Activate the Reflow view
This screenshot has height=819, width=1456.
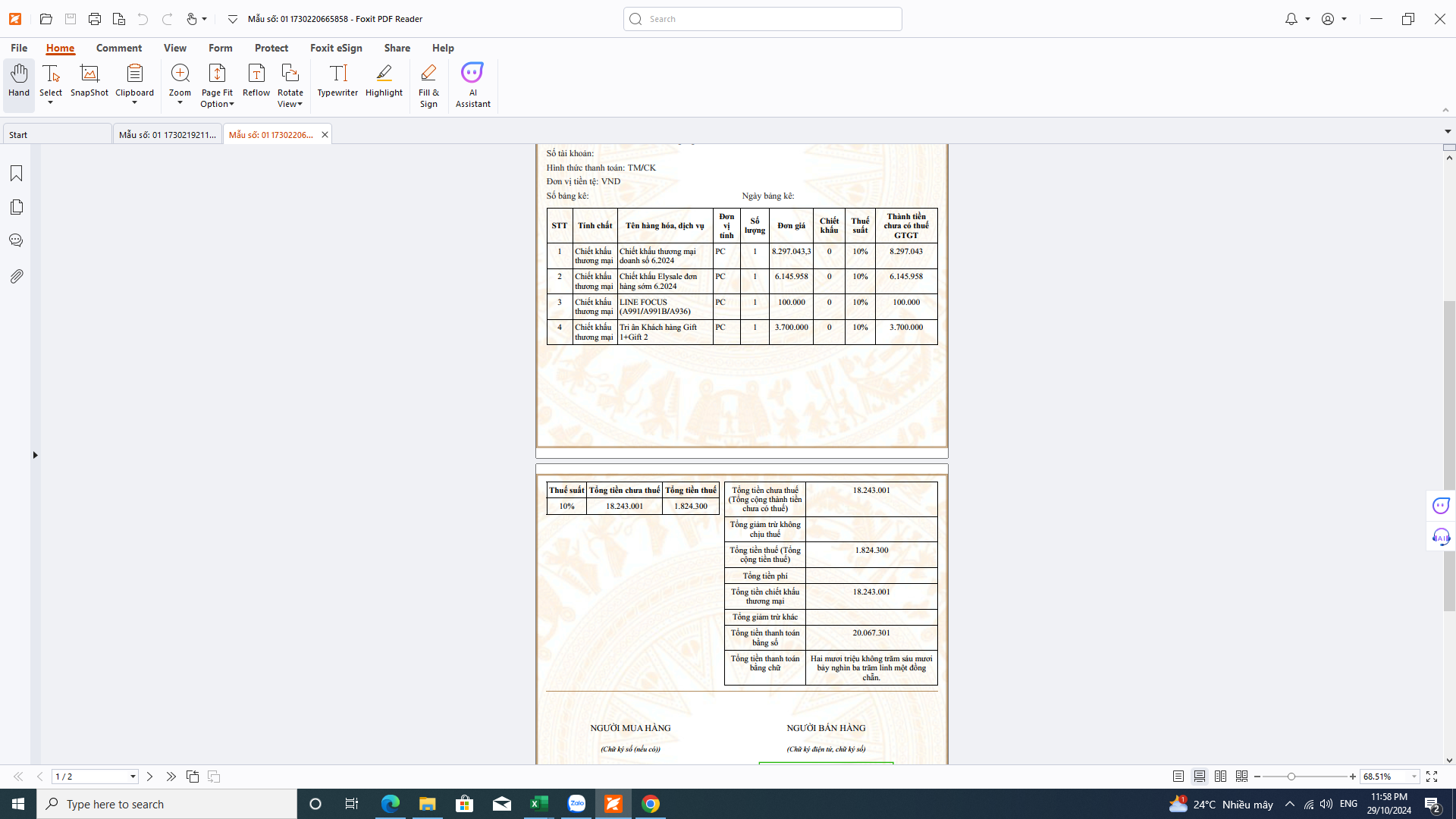(x=256, y=80)
